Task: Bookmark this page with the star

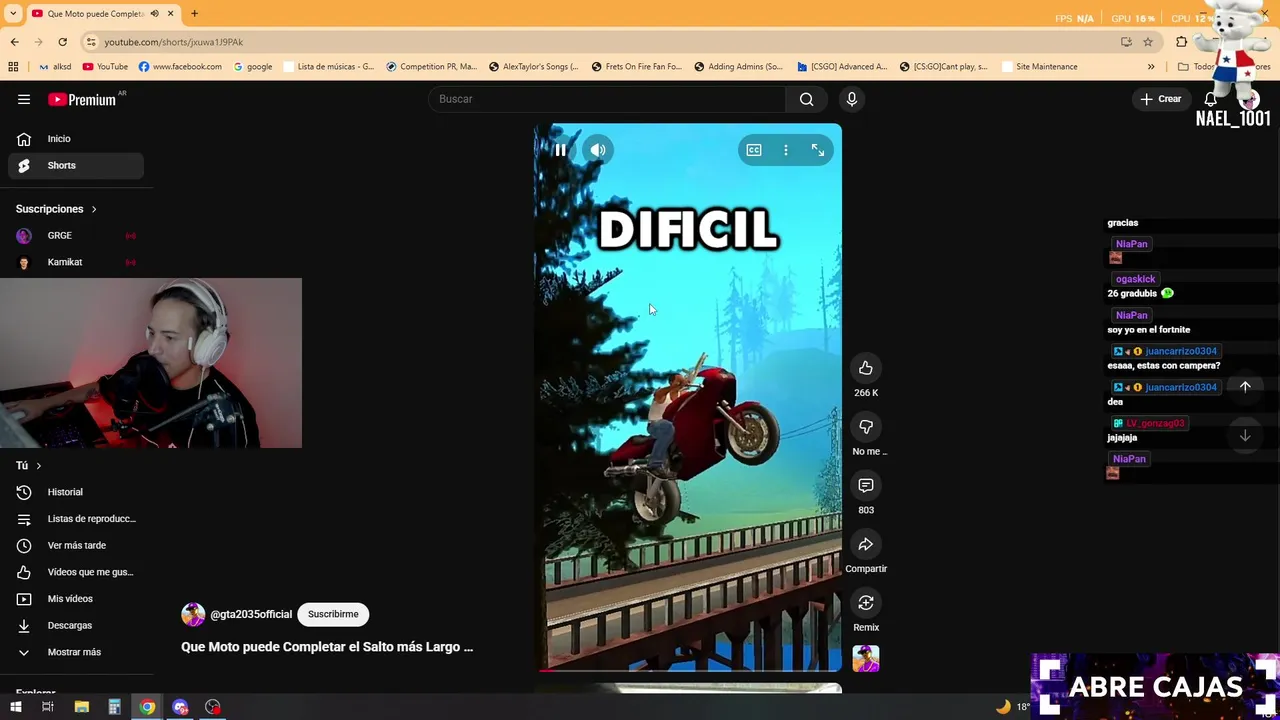Action: [1148, 42]
